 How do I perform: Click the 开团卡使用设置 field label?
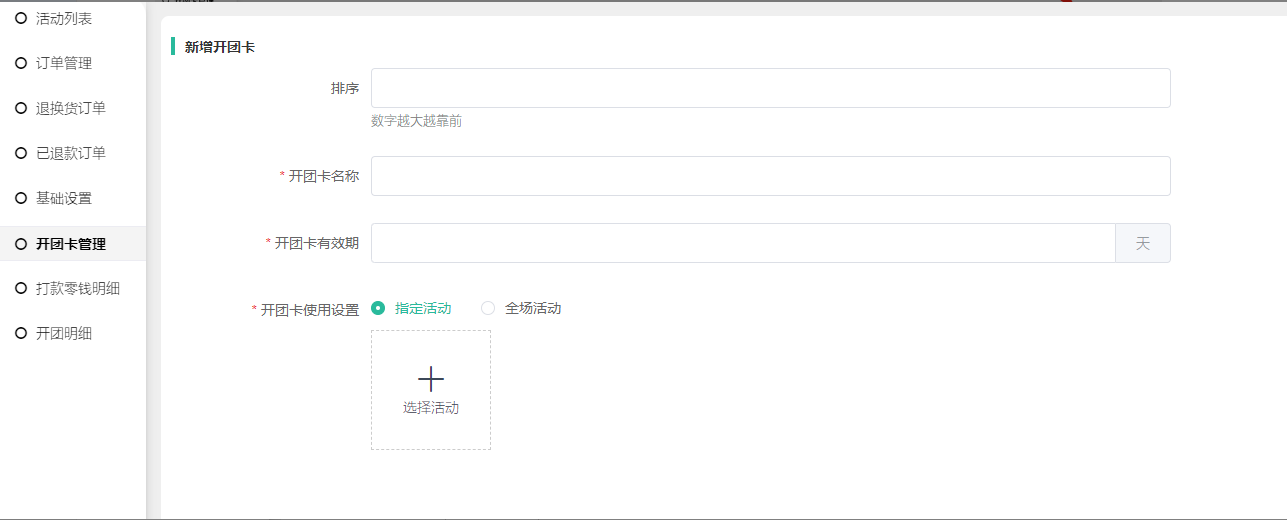(x=309, y=310)
